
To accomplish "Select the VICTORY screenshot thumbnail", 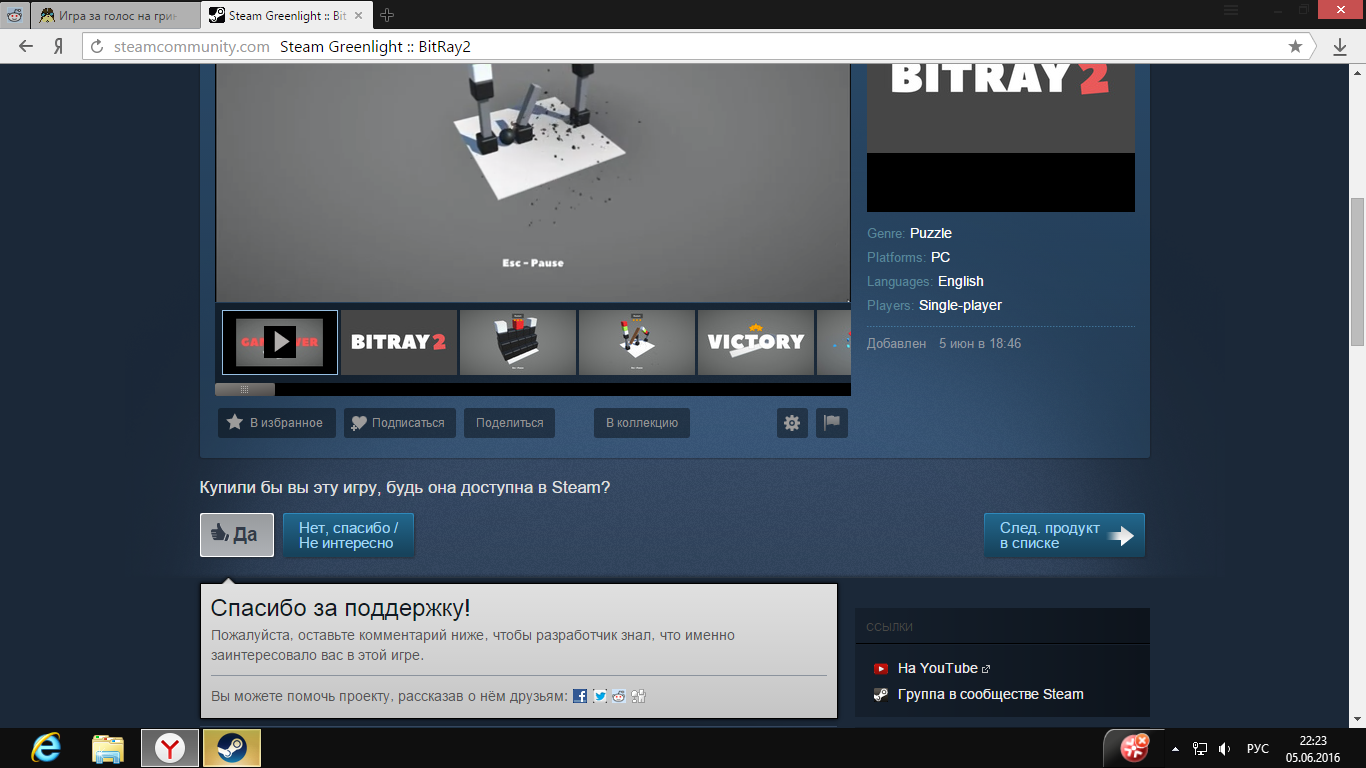I will coord(755,342).
